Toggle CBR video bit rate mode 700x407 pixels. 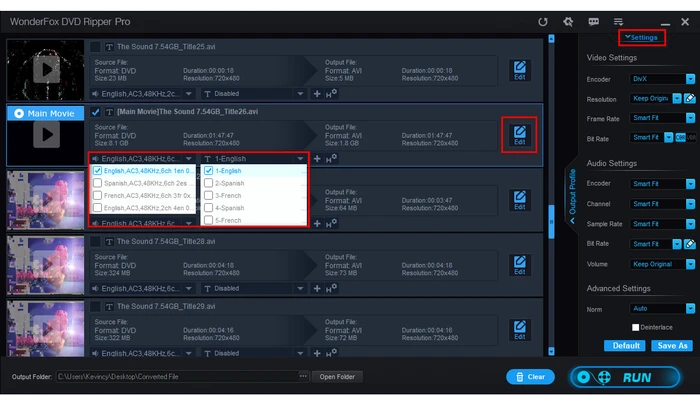(680, 138)
